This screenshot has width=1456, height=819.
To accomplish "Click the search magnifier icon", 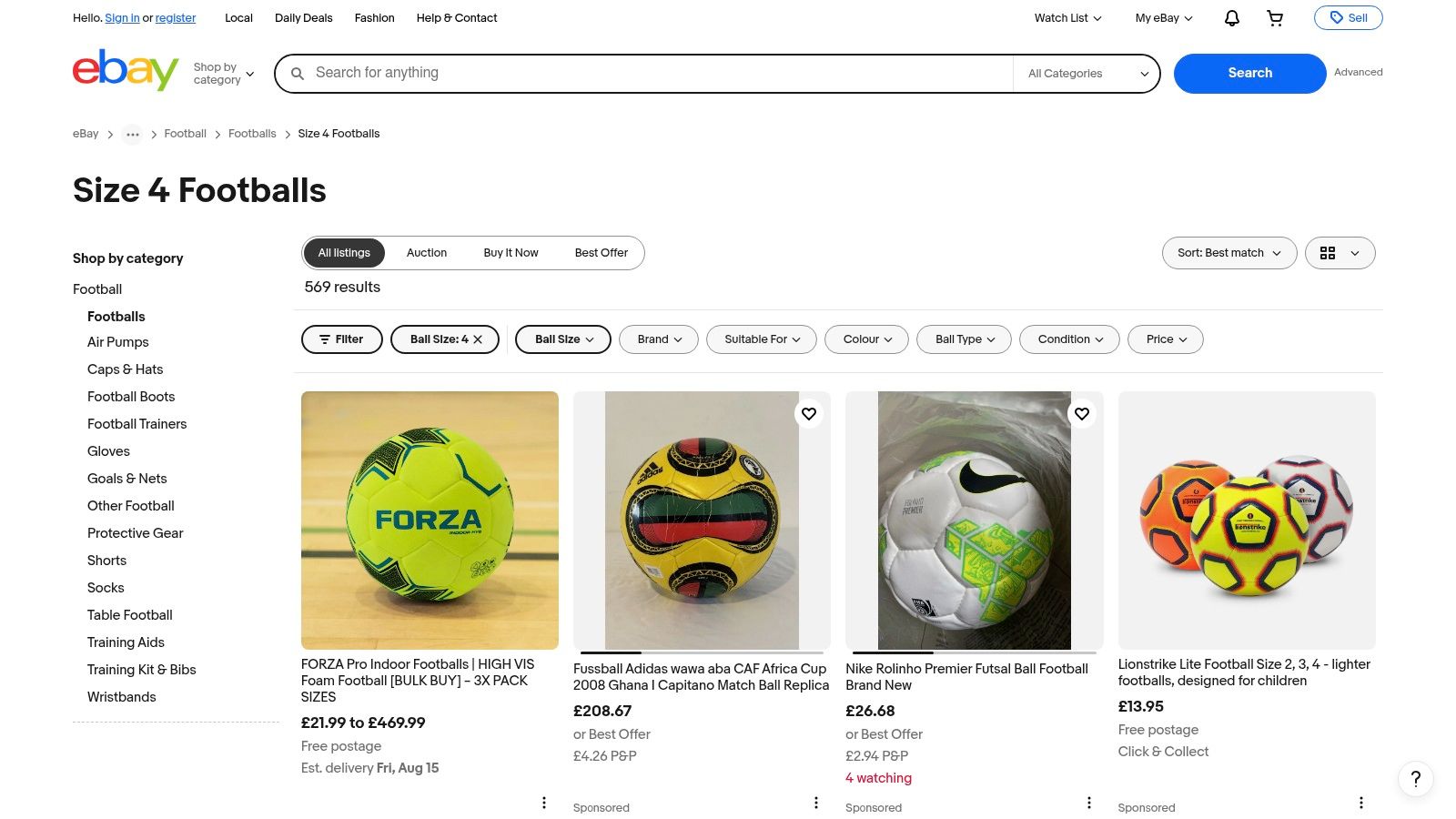I will [x=298, y=73].
